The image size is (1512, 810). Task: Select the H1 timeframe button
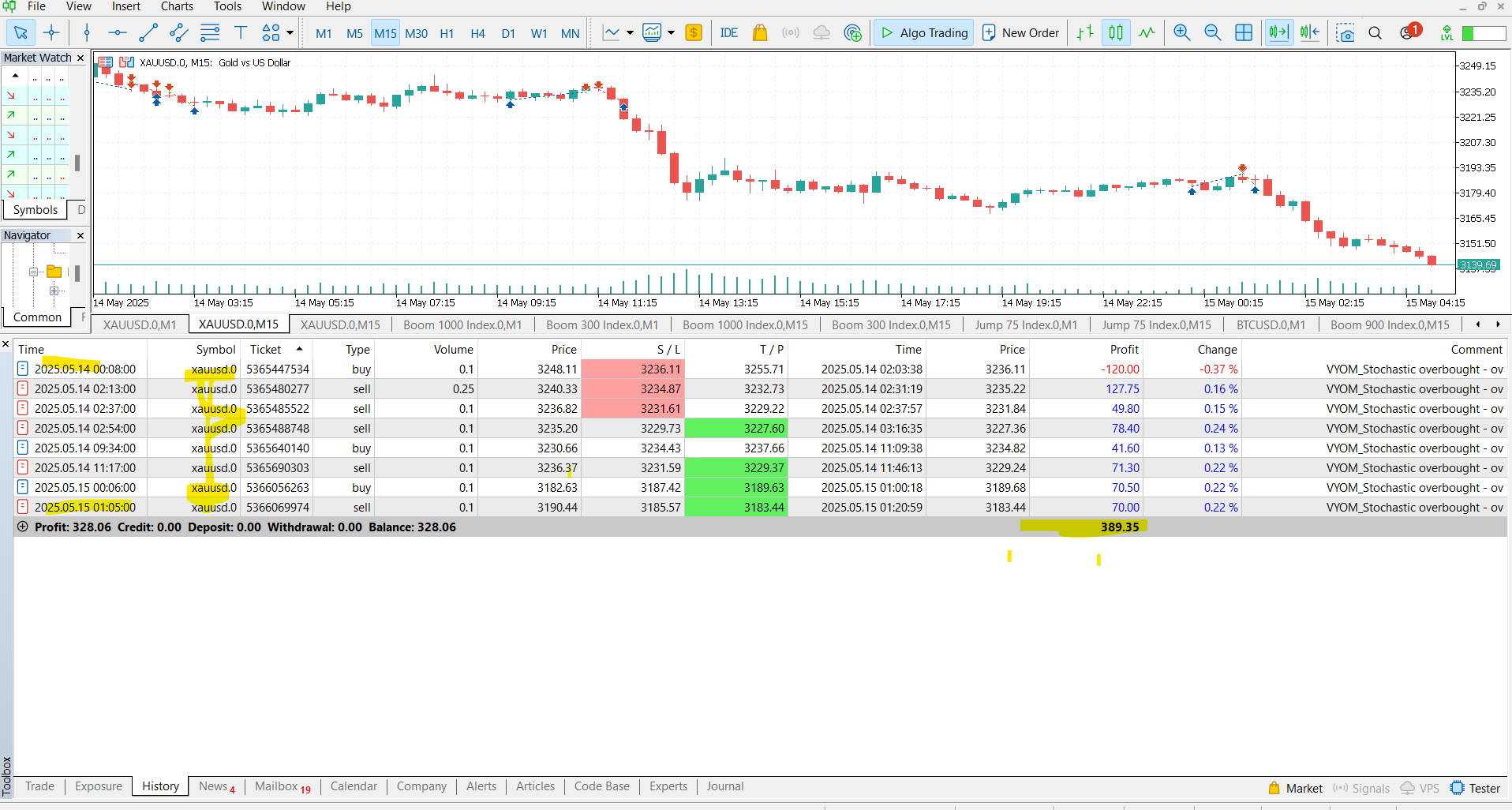447,33
